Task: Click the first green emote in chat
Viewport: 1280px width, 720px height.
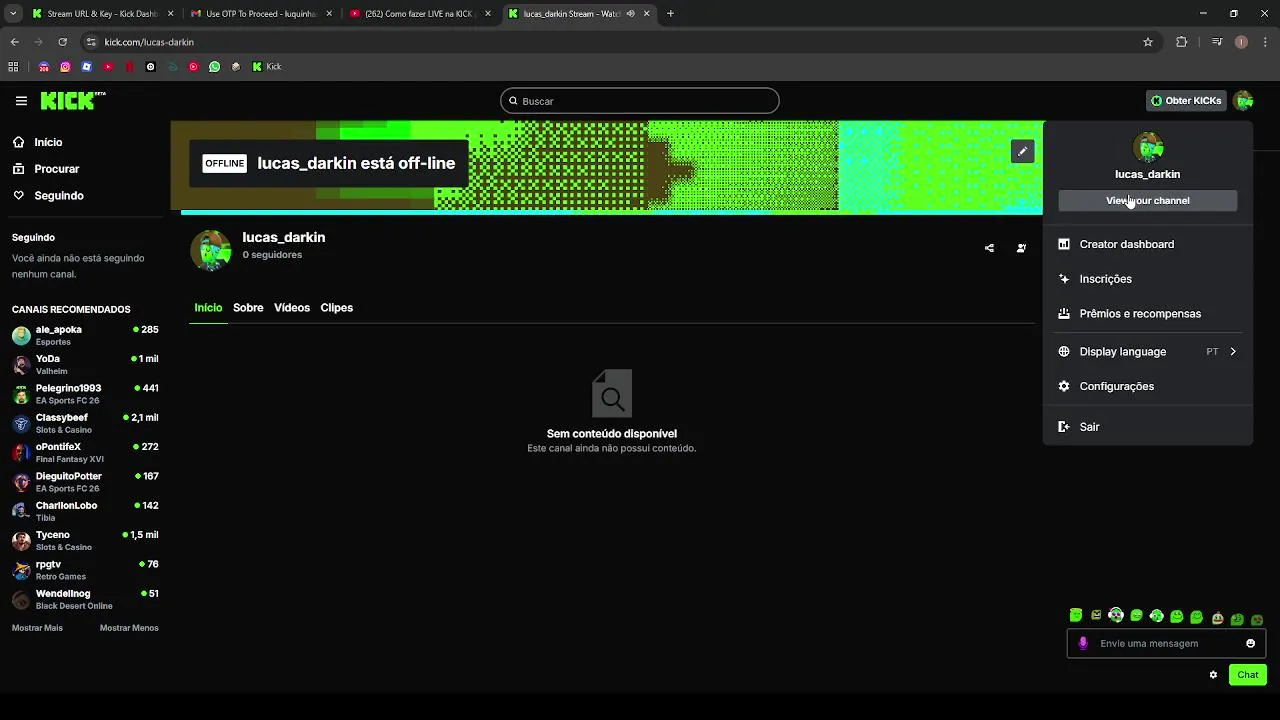Action: (x=1076, y=616)
